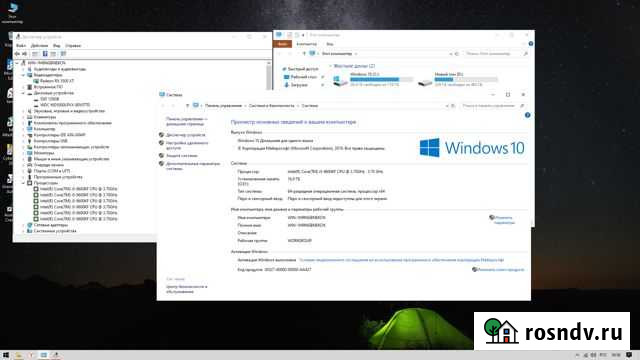Expand the Network adapters node
This screenshot has width=640, height=360.
tap(23, 225)
